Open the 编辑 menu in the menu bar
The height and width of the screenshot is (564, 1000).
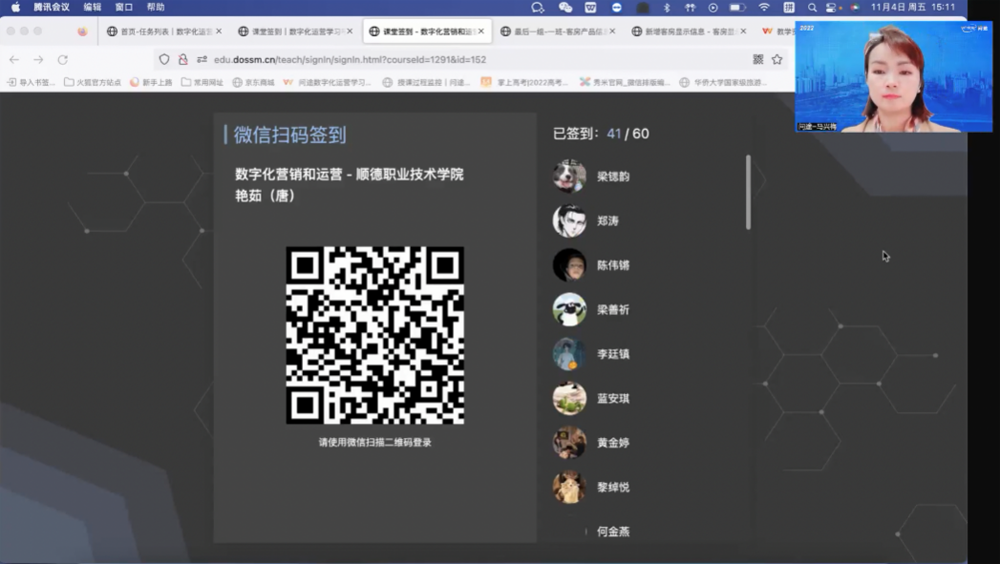click(92, 7)
